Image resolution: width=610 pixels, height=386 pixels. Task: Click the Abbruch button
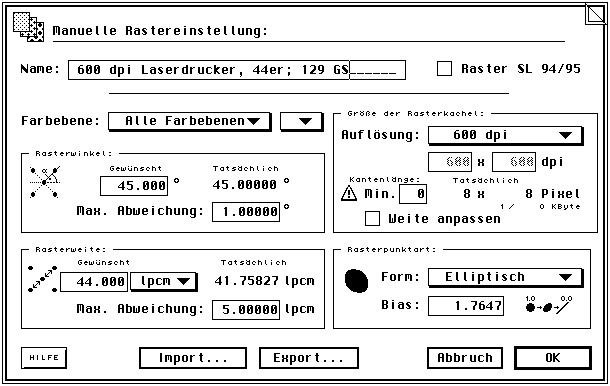click(465, 358)
